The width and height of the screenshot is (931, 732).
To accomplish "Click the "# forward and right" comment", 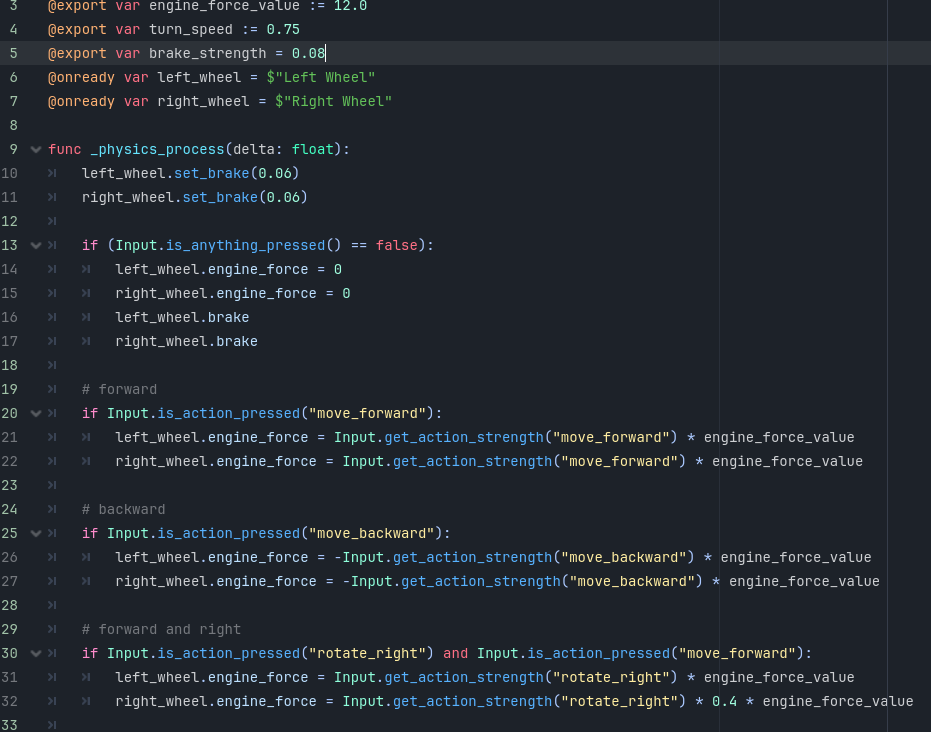I will pos(161,630).
